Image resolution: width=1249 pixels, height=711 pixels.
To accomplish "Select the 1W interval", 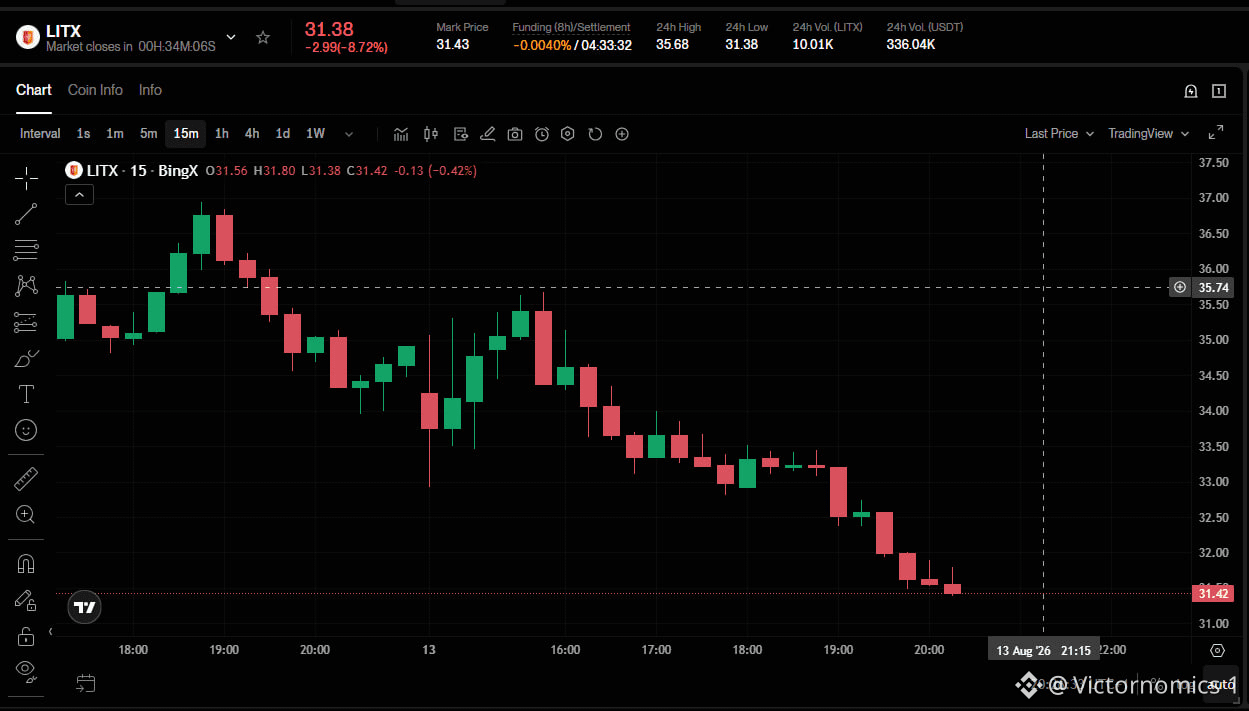I will coord(315,134).
